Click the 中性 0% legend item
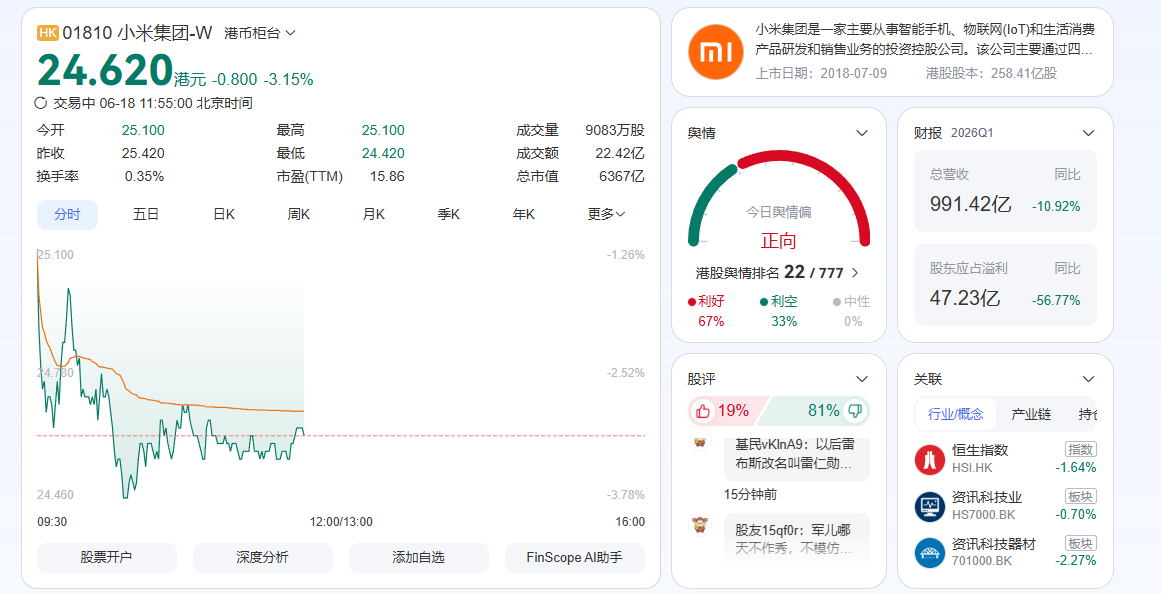 (x=851, y=311)
